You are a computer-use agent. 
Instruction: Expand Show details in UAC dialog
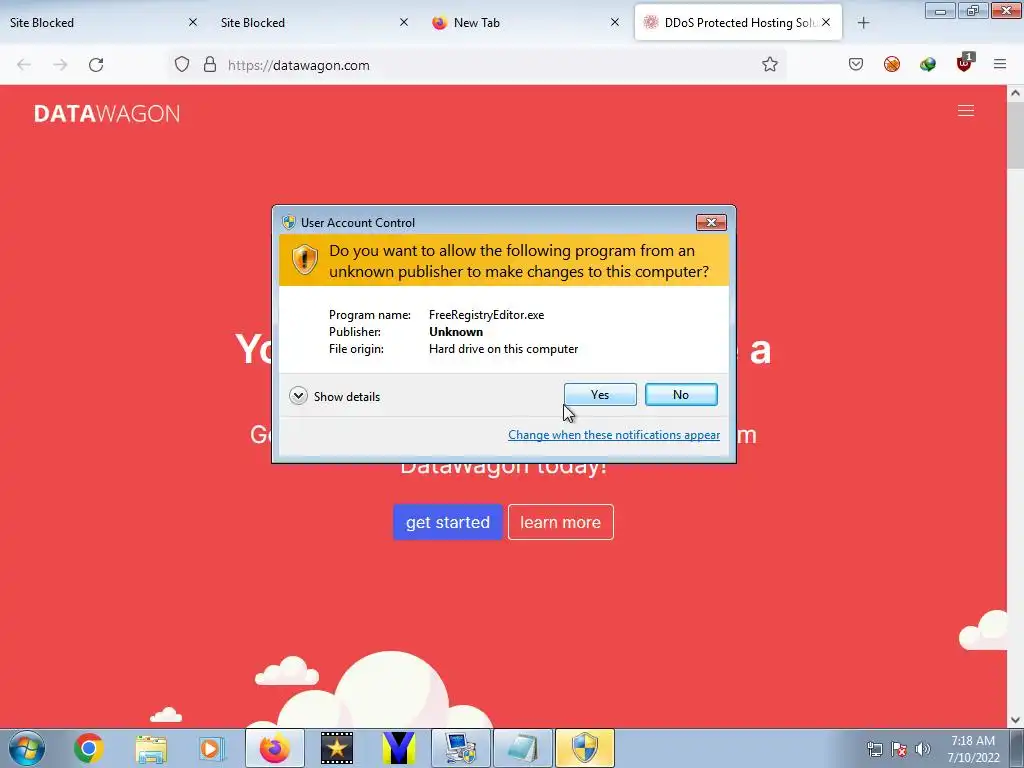[334, 396]
